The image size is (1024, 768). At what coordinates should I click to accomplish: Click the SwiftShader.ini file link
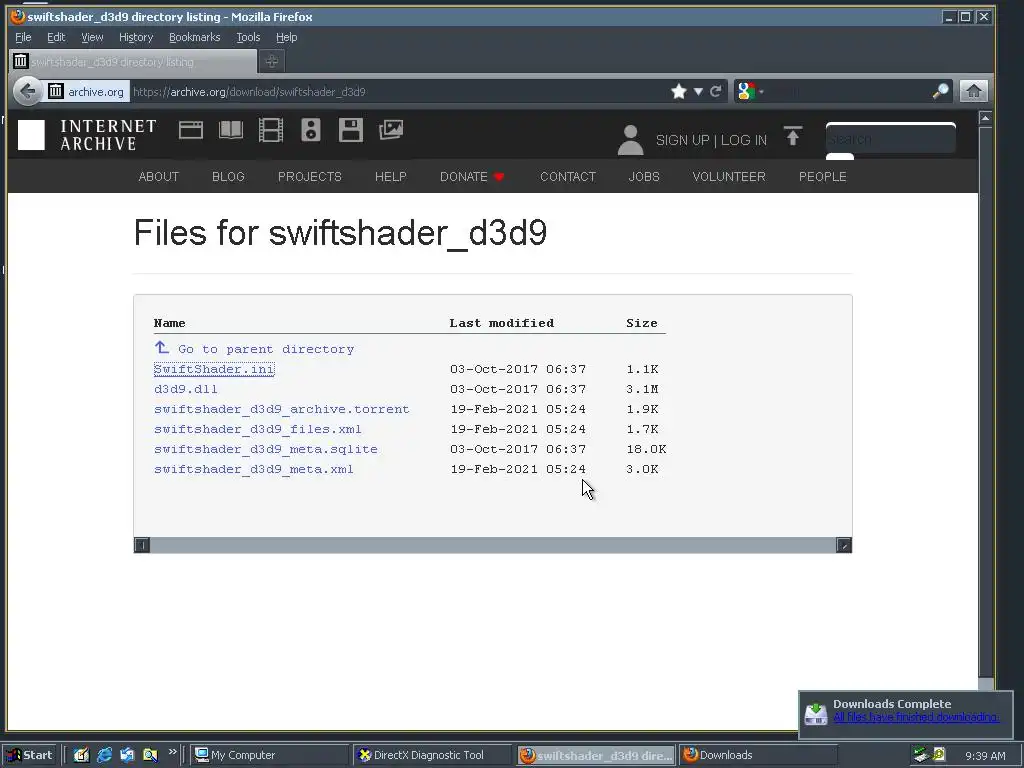pyautogui.click(x=214, y=369)
